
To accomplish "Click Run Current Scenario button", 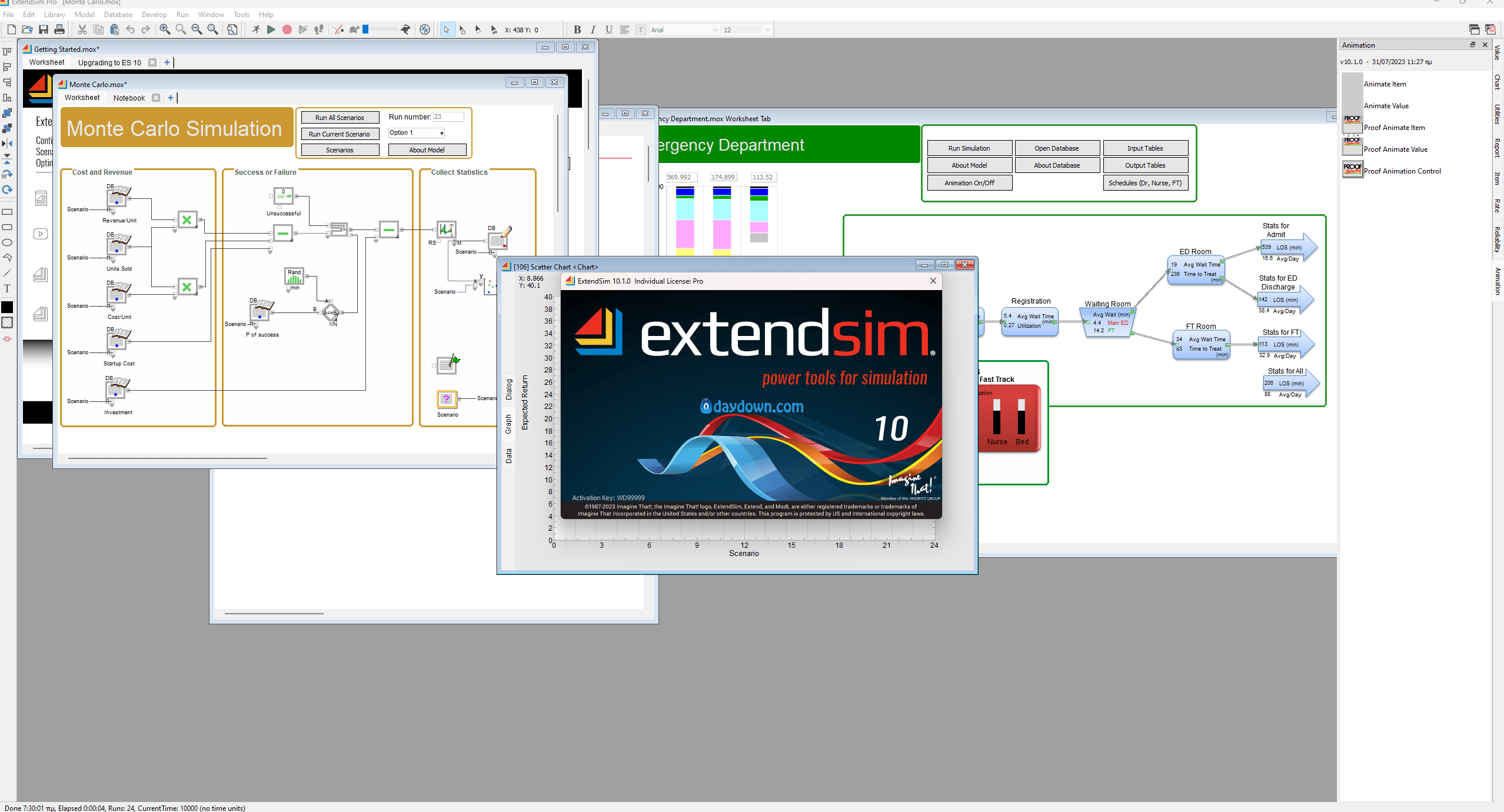I will pyautogui.click(x=340, y=134).
